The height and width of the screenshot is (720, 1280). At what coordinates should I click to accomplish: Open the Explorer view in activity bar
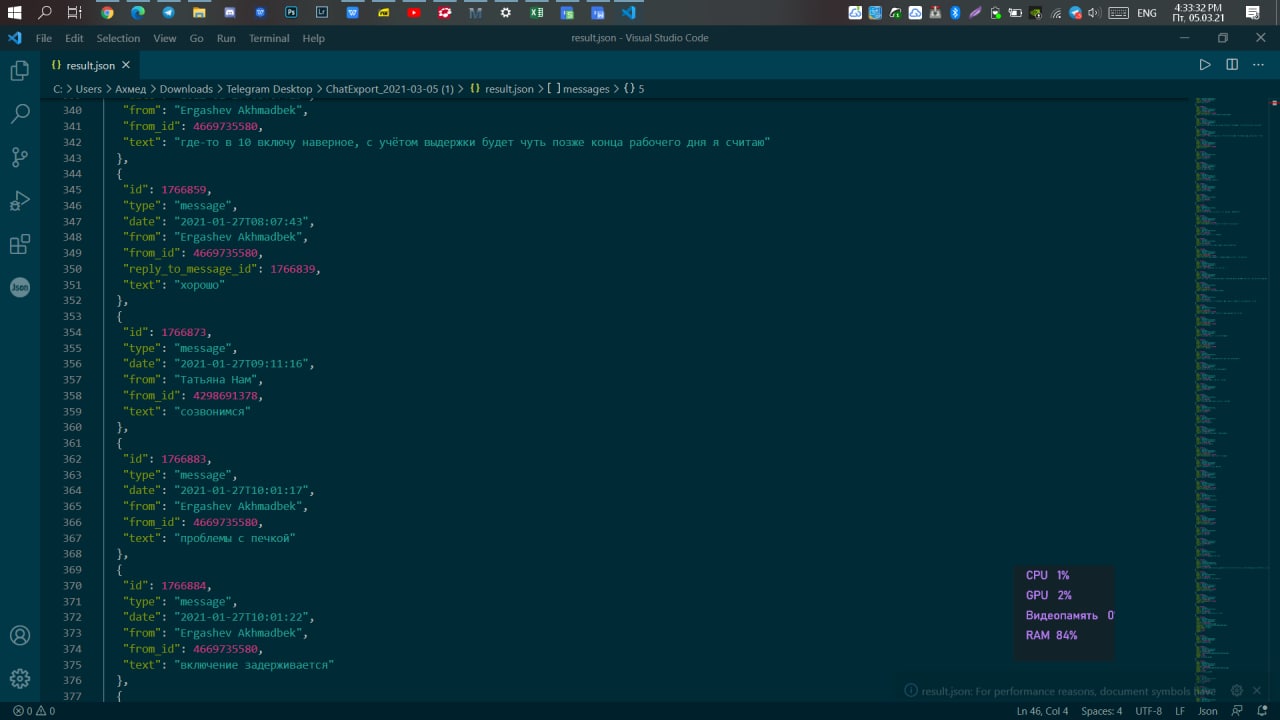tap(19, 71)
